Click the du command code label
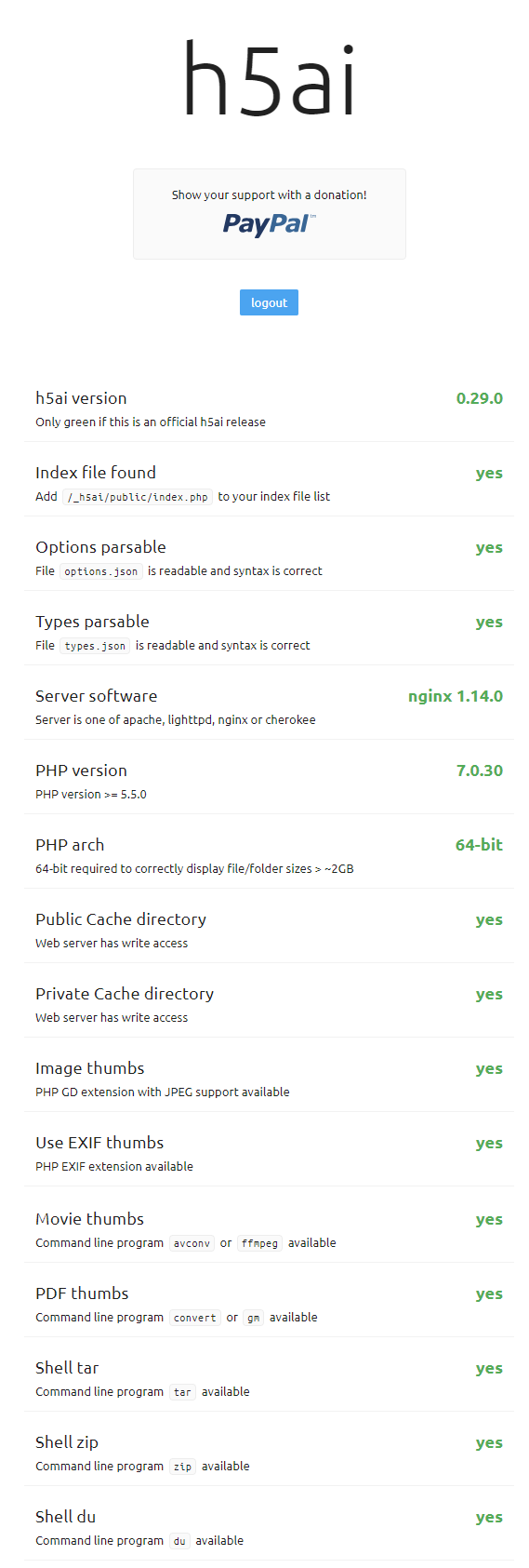Image resolution: width=529 pixels, height=1568 pixels. [x=179, y=1541]
